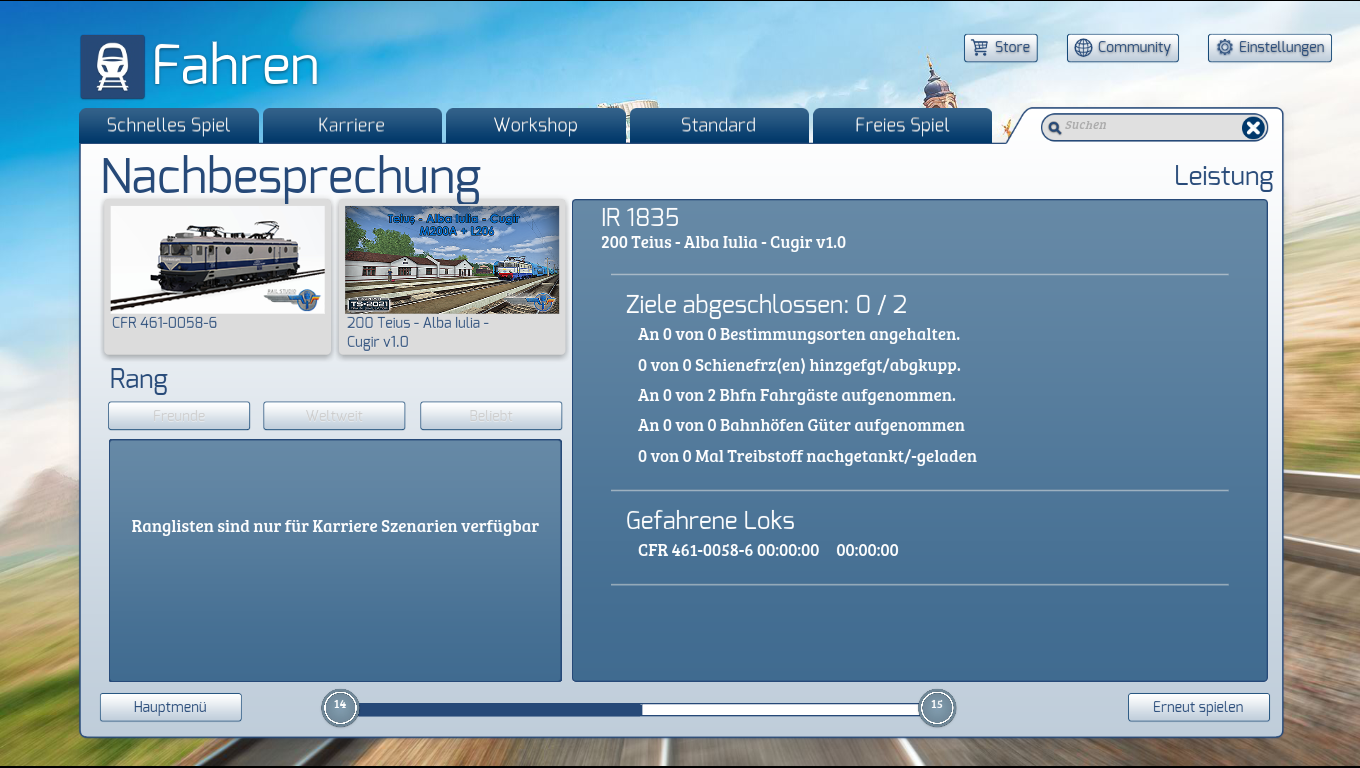Image resolution: width=1360 pixels, height=768 pixels.
Task: Click the magnifier icon in search box
Action: [1054, 128]
